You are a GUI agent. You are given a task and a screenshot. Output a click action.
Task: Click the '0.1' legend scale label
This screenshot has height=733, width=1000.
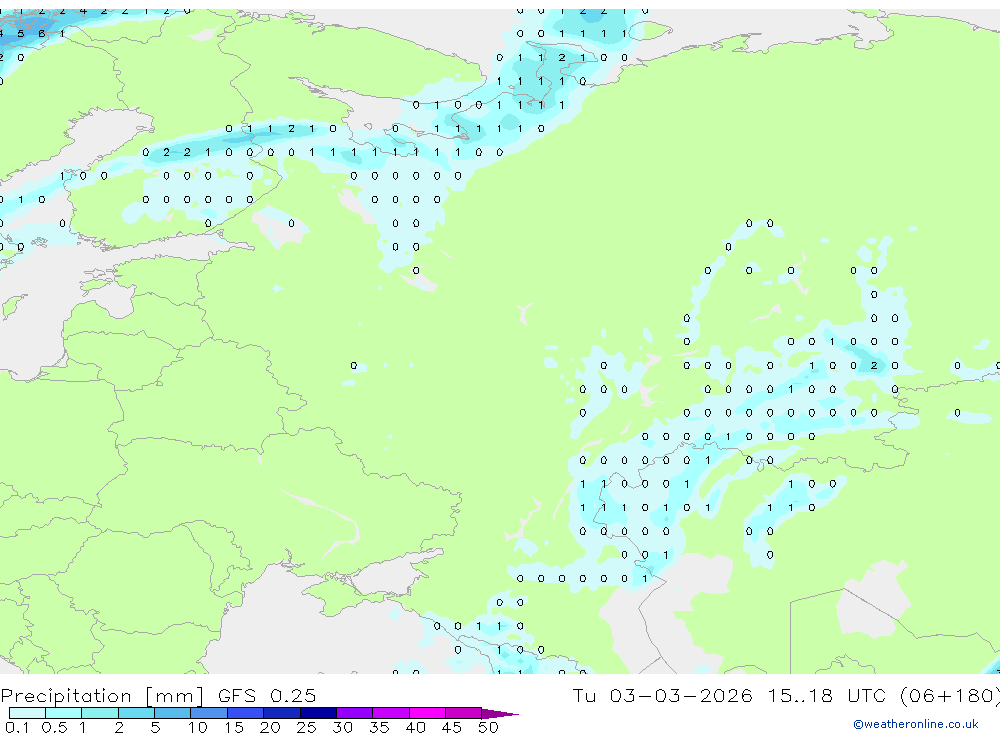tap(17, 727)
